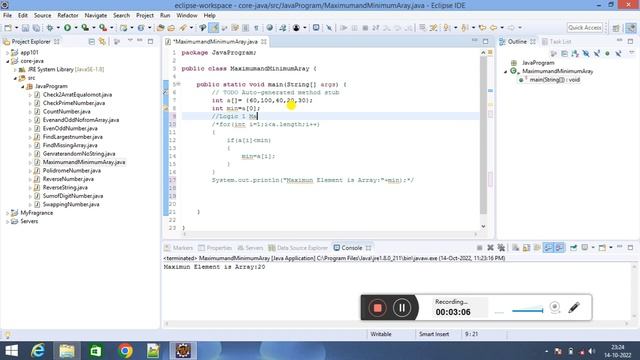Open the Source menu
640x360 pixels.
coord(42,16)
